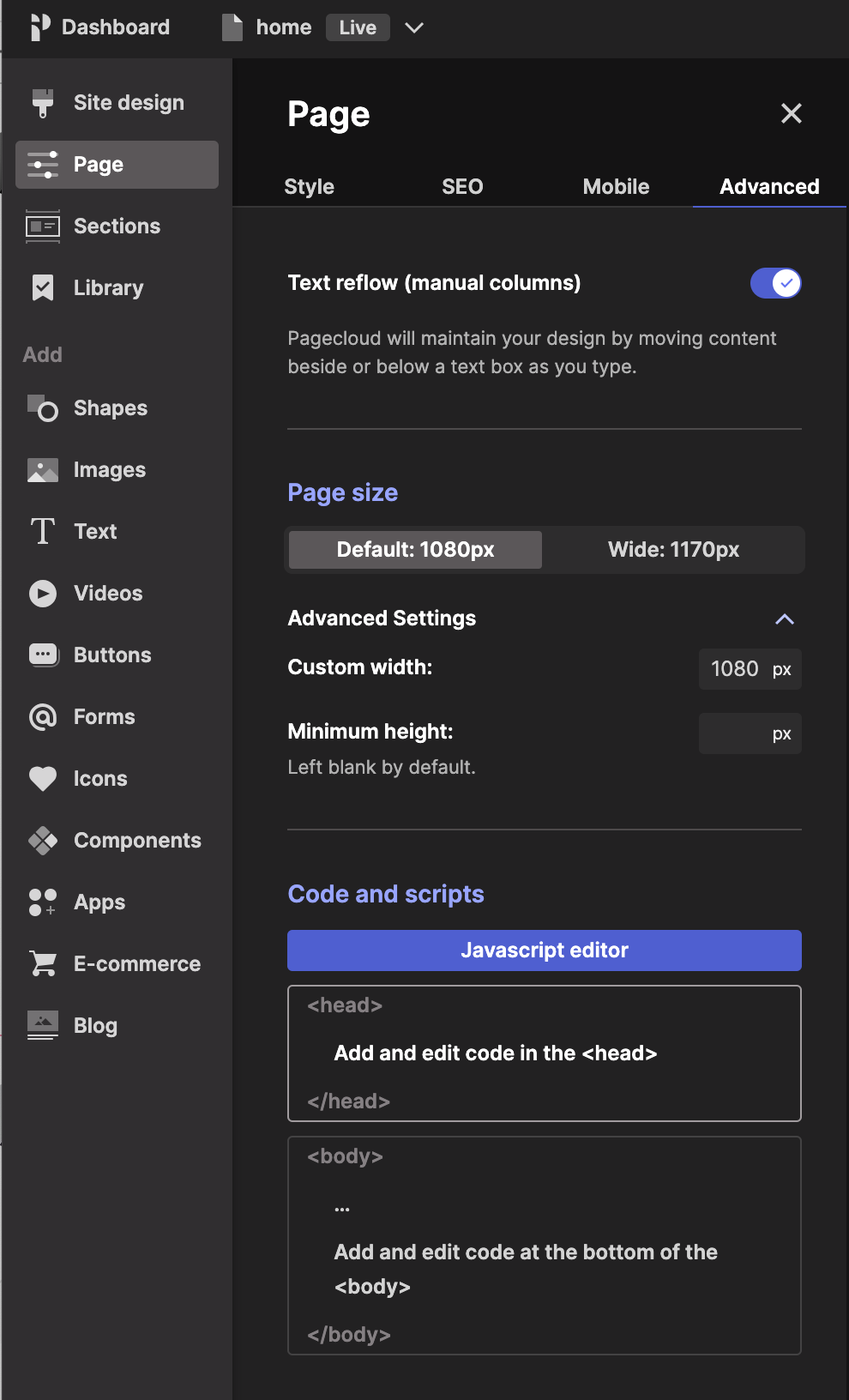The image size is (849, 1400).
Task: Switch to the SEO tab
Action: 462,187
